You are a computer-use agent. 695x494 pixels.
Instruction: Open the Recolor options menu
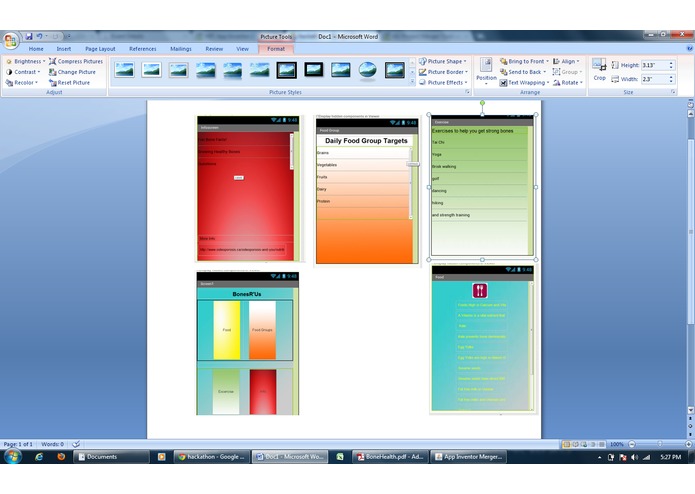click(22, 83)
